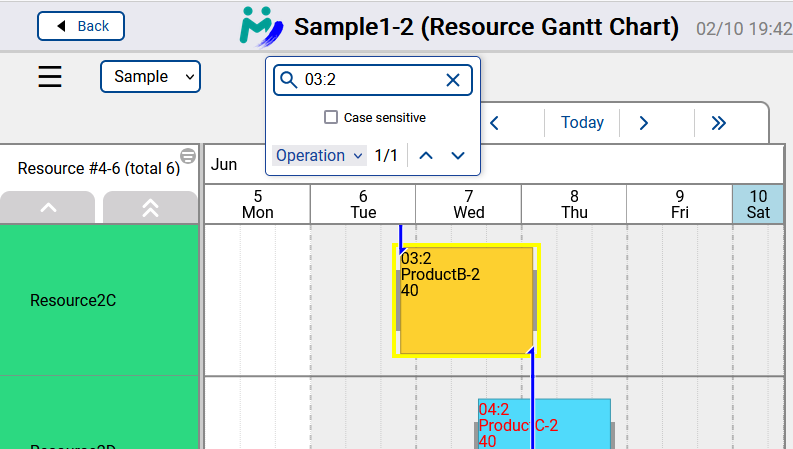Click the 8 Thu date header
Screen dimensions: 793x449
[574, 204]
